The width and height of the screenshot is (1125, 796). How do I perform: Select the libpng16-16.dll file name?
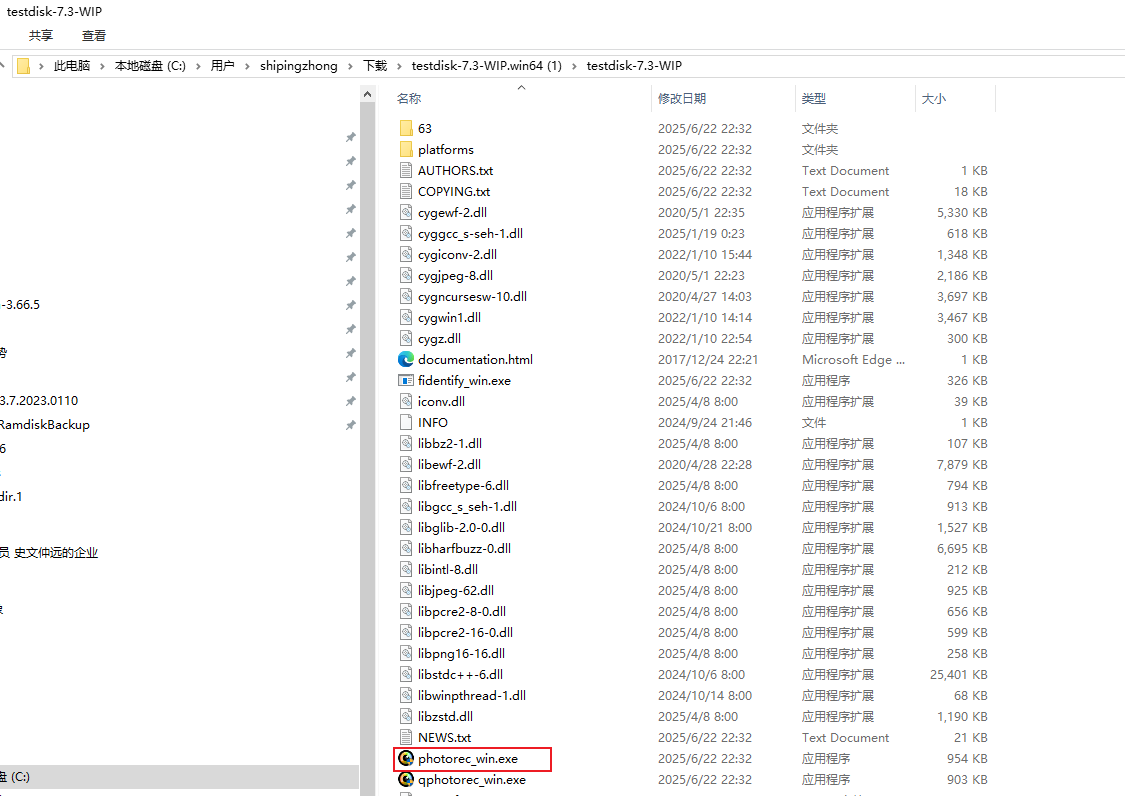click(461, 654)
